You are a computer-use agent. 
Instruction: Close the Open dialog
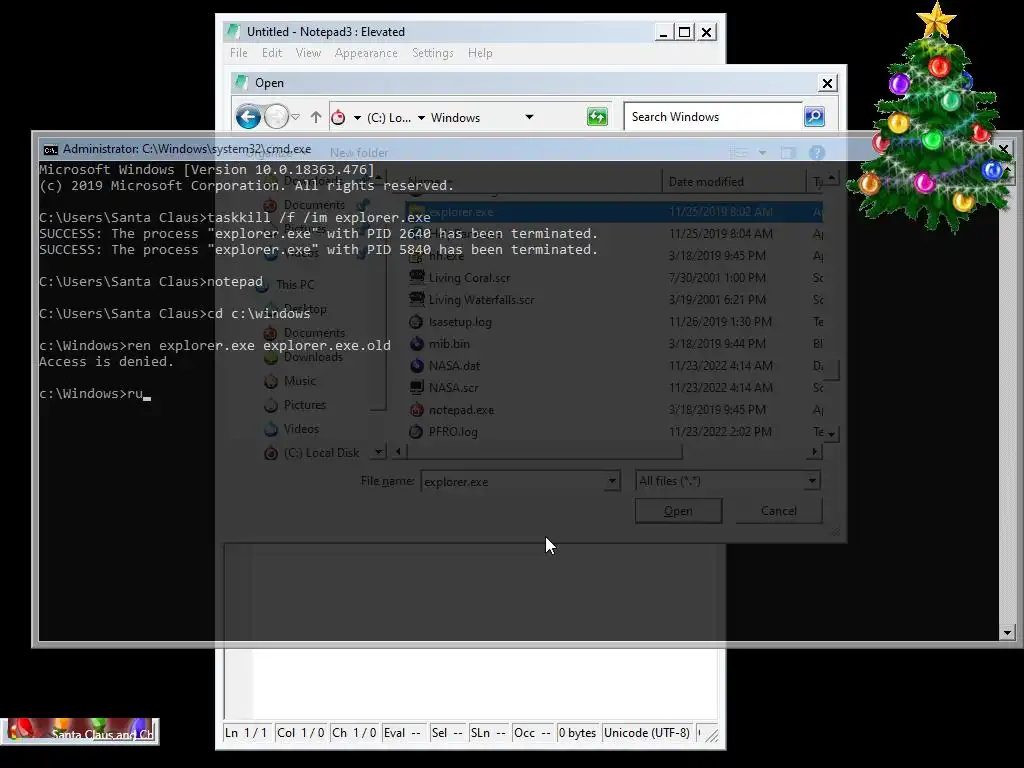[x=827, y=83]
